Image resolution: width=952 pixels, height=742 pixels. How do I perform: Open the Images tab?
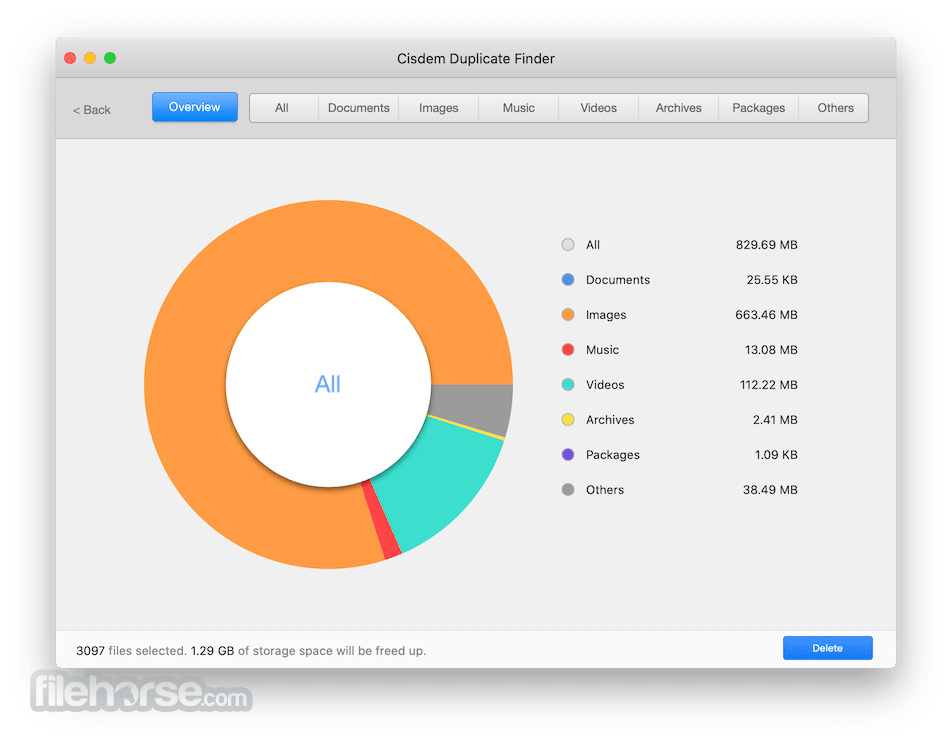point(438,108)
